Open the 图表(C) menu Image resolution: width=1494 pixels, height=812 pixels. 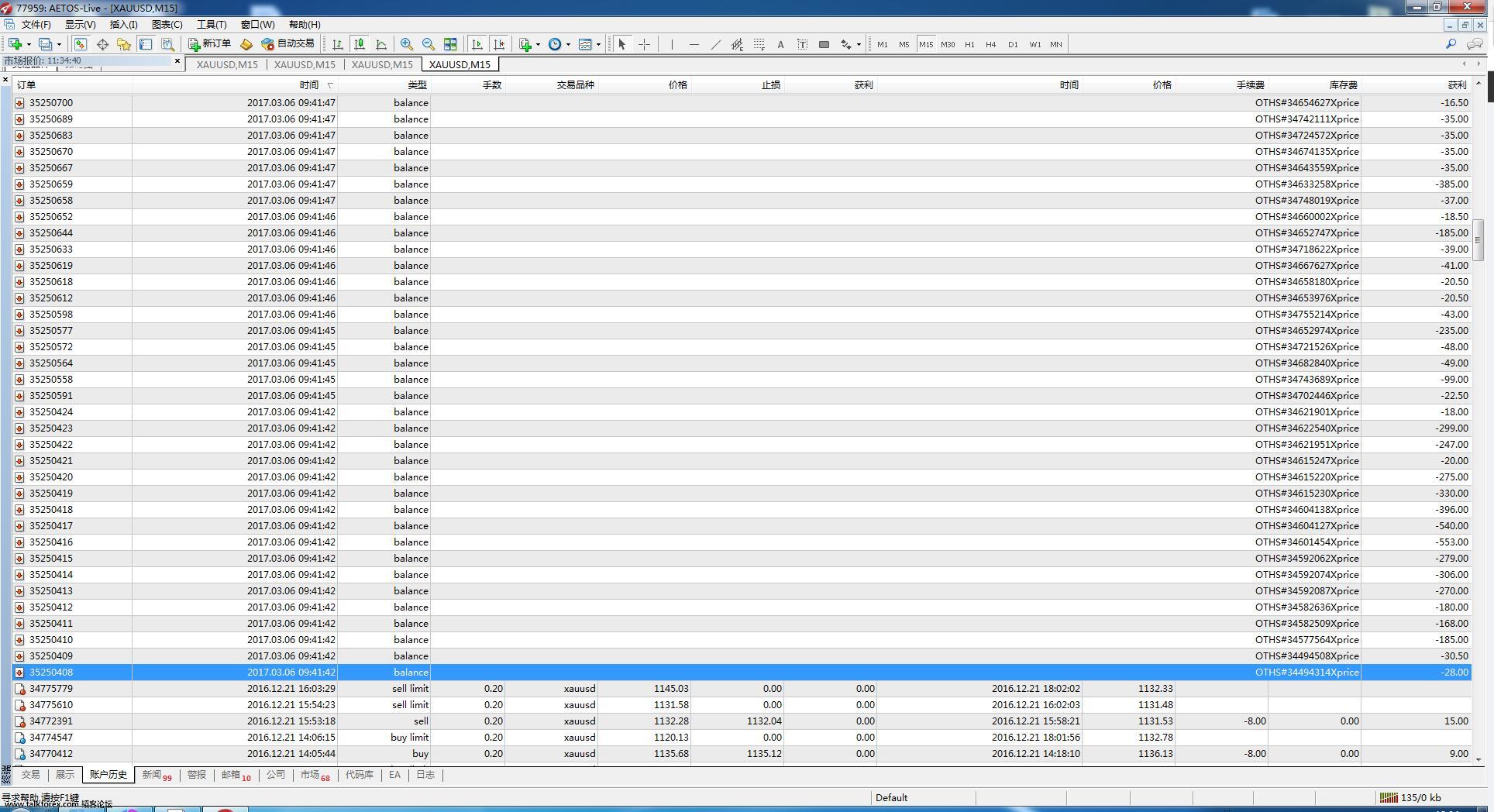(167, 25)
